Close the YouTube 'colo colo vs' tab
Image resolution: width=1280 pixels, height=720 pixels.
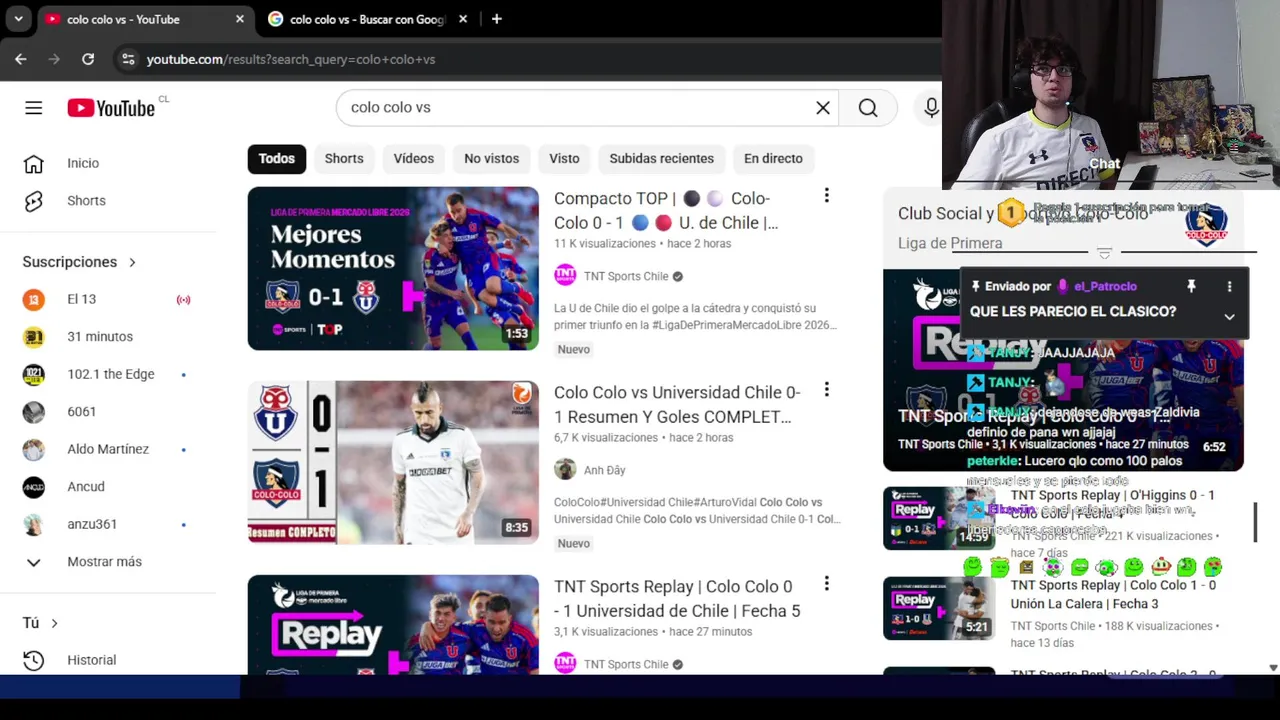pyautogui.click(x=240, y=19)
